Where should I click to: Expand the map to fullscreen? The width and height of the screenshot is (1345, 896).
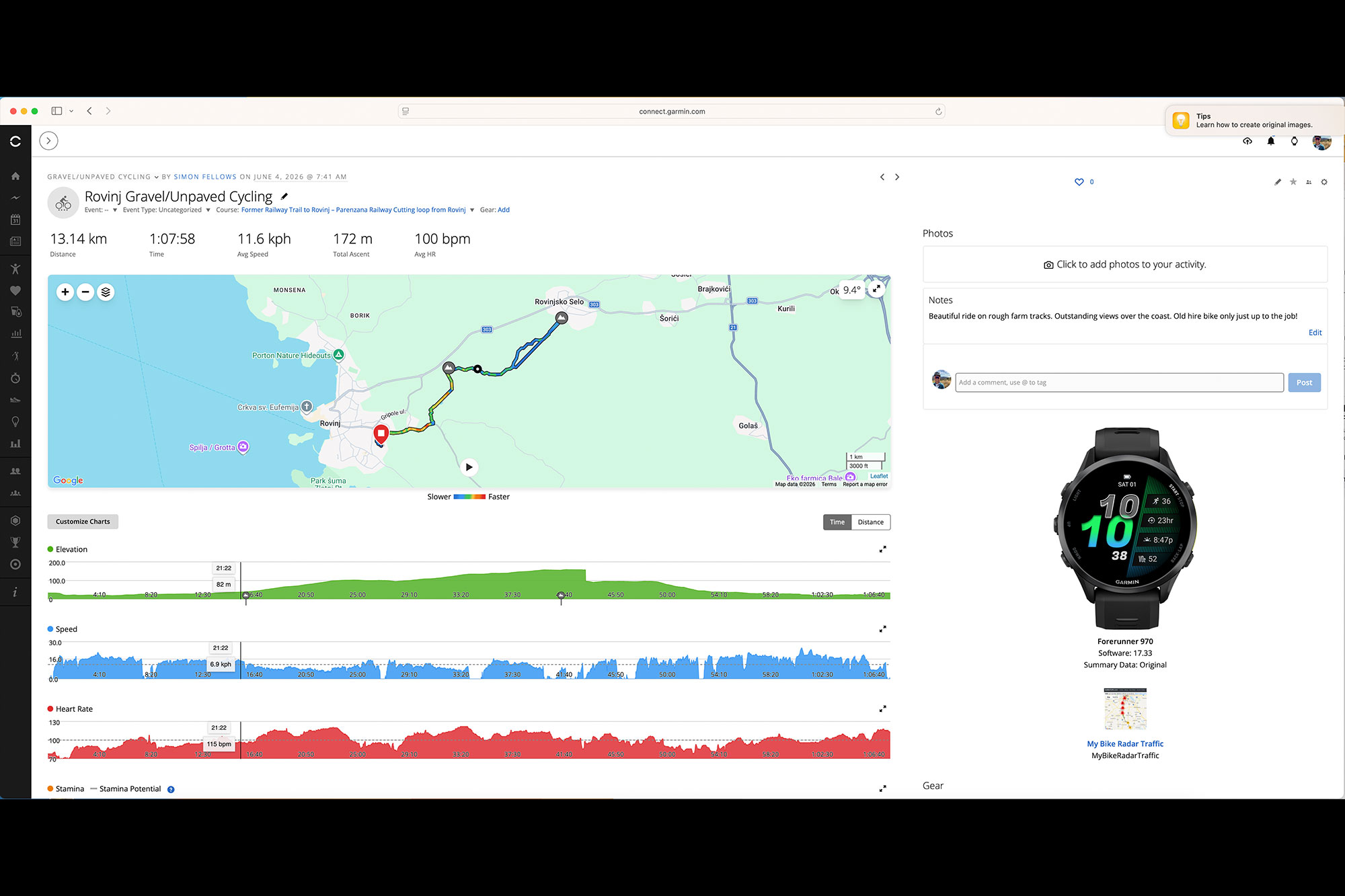[x=876, y=289]
